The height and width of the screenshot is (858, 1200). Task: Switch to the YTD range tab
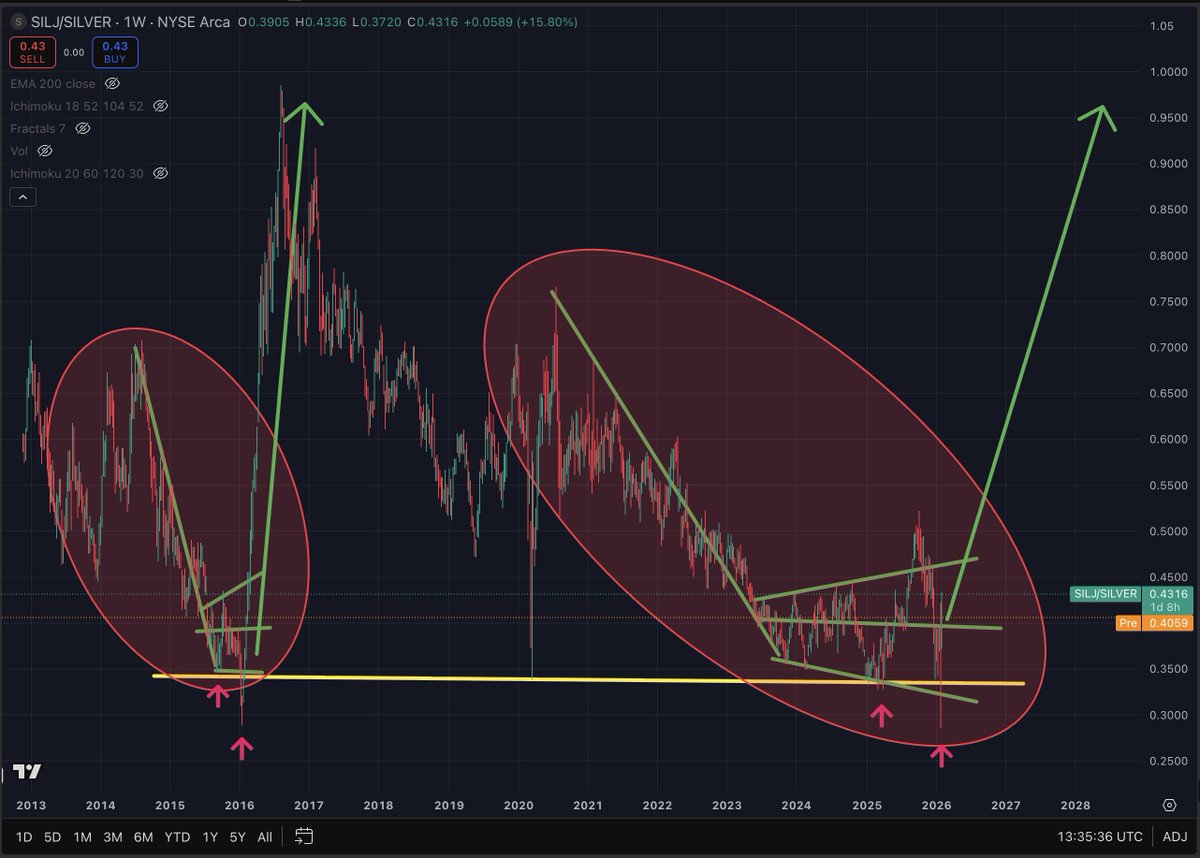(178, 837)
